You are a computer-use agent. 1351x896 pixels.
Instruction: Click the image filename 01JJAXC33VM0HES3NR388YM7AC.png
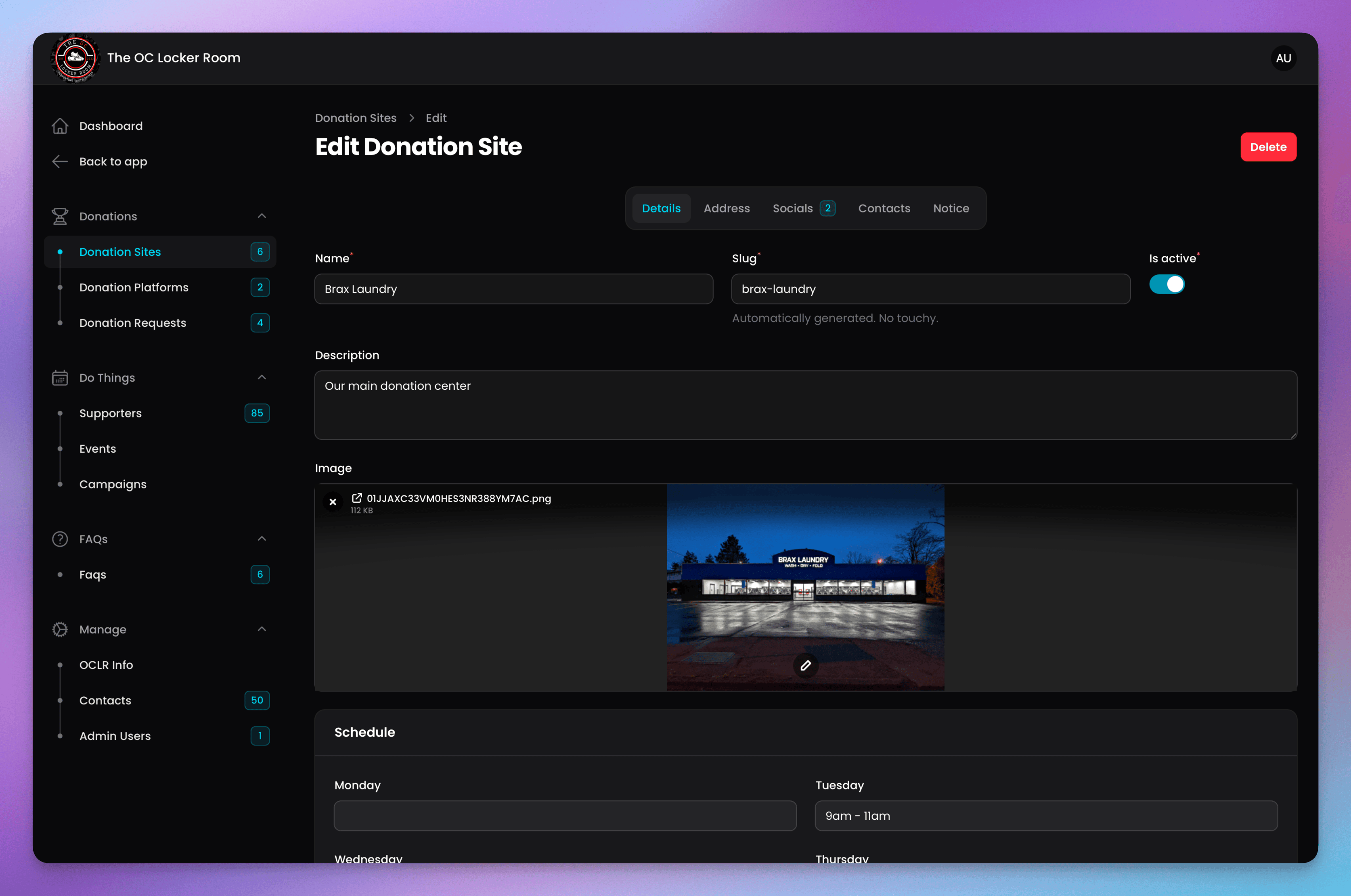pos(459,498)
